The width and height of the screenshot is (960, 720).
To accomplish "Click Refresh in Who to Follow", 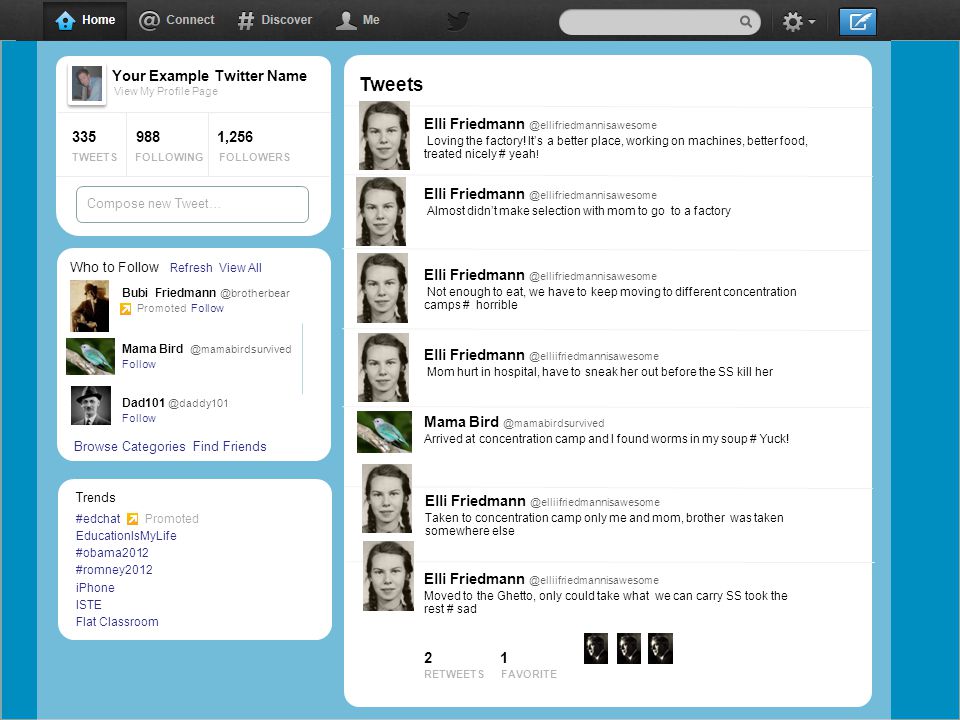I will point(191,268).
